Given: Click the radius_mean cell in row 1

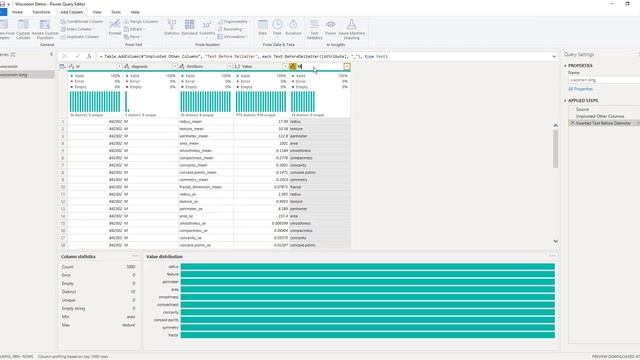Looking at the screenshot, I should click(205, 122).
